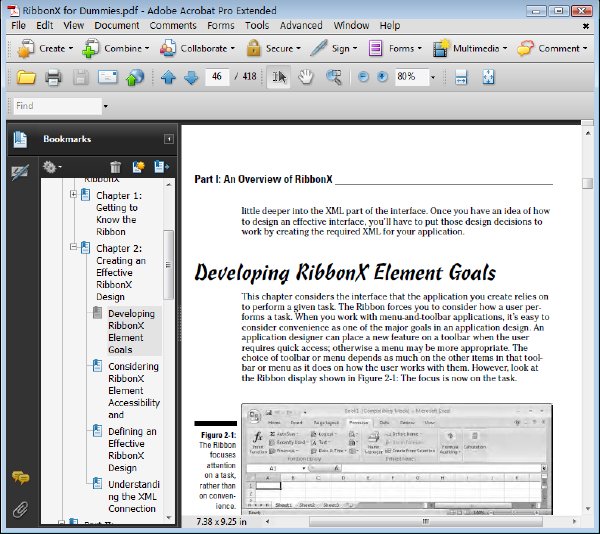The image size is (600, 534).
Task: Open the Window menu
Action: [351, 26]
